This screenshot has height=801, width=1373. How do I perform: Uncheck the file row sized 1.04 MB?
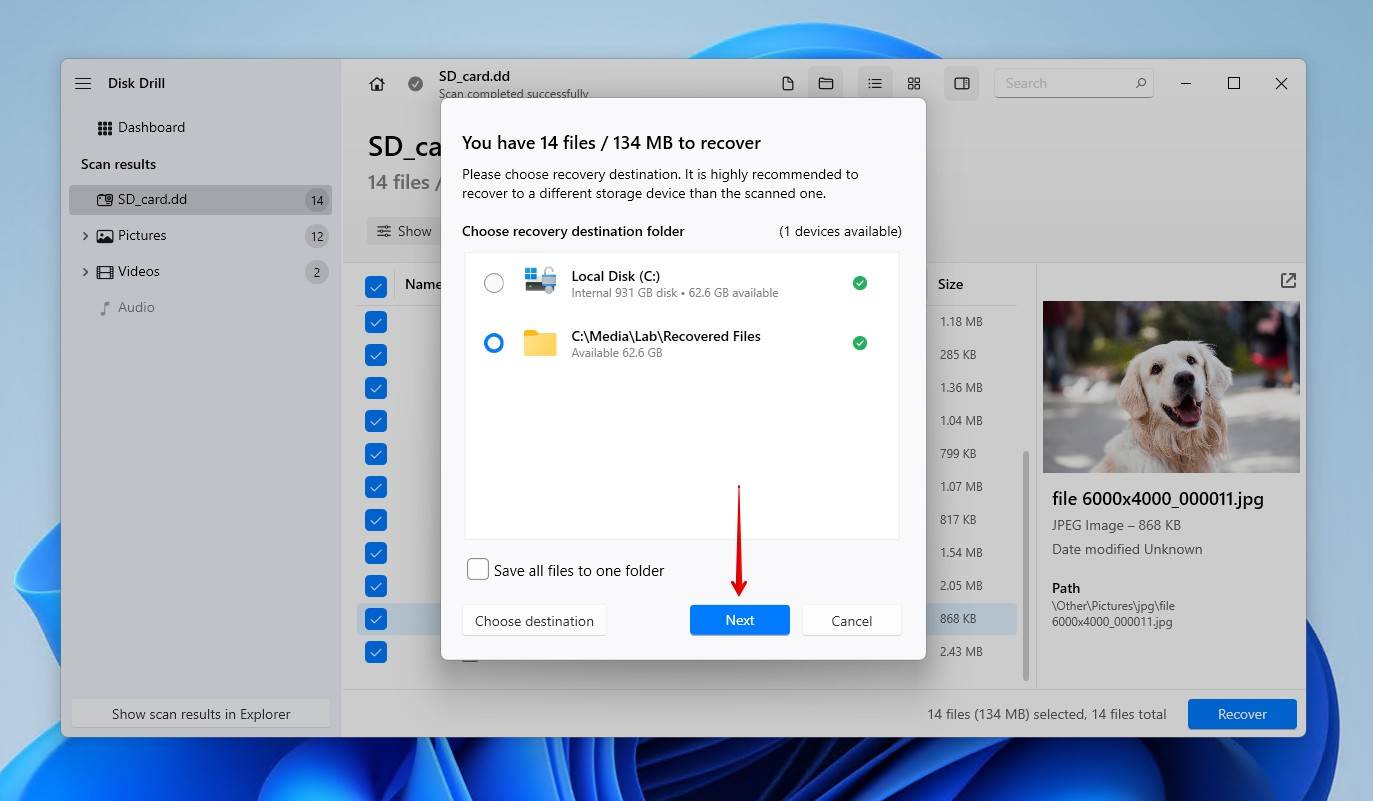pos(376,421)
